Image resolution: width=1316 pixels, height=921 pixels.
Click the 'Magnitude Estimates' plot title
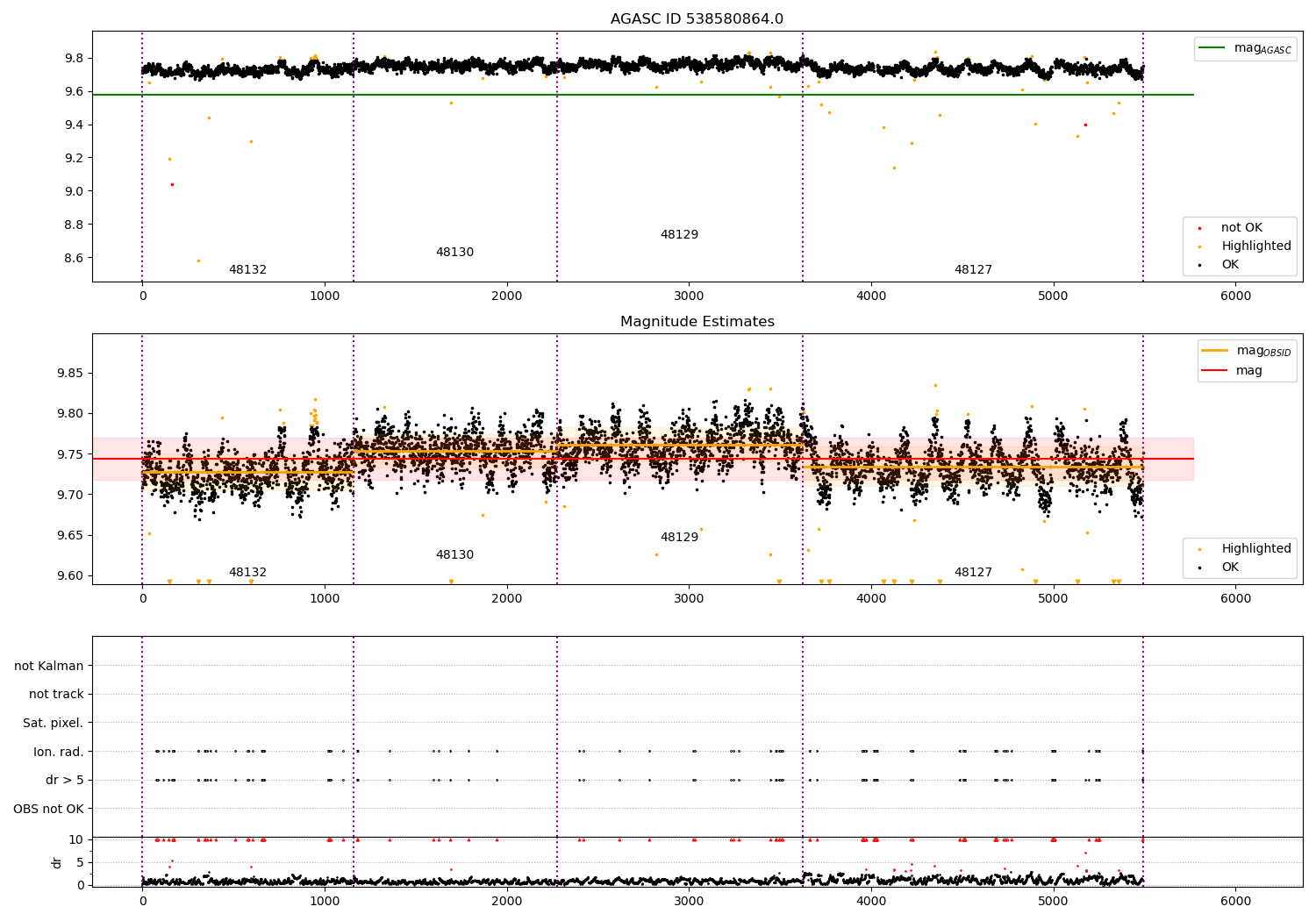(697, 321)
